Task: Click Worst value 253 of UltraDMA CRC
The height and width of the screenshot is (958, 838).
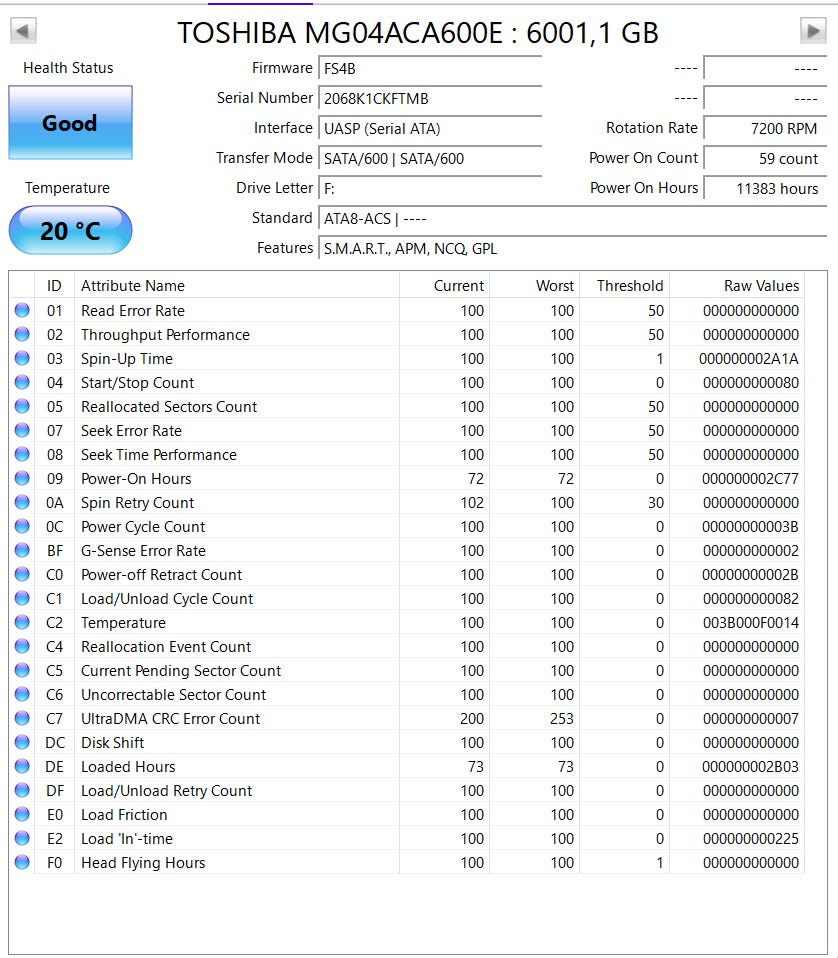Action: tap(561, 718)
